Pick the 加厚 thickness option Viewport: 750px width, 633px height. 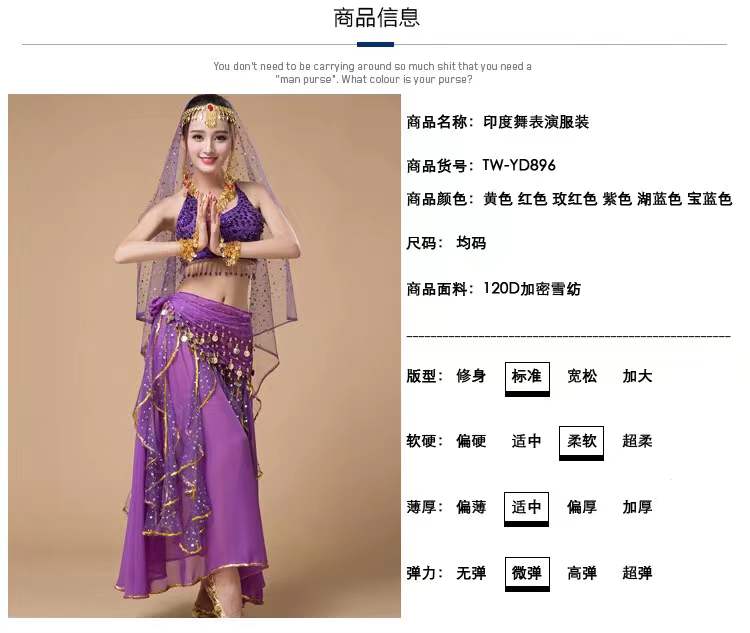(637, 507)
